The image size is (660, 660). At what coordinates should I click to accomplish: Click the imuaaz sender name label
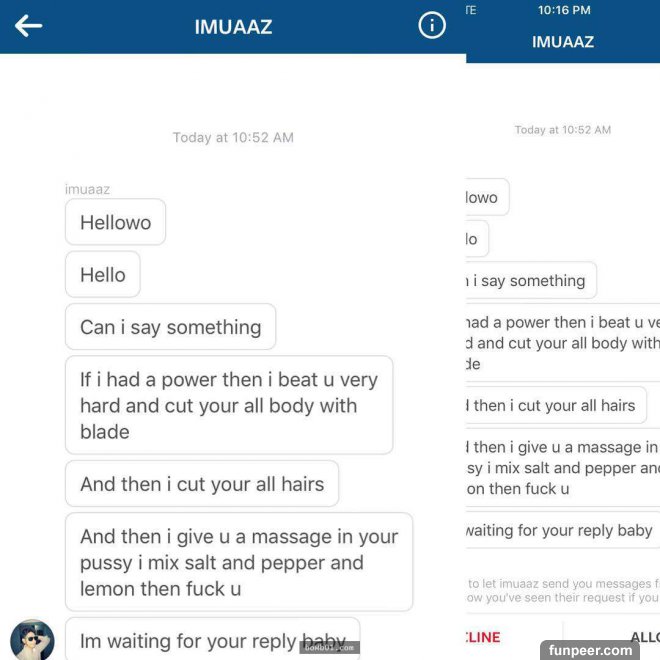pos(88,189)
